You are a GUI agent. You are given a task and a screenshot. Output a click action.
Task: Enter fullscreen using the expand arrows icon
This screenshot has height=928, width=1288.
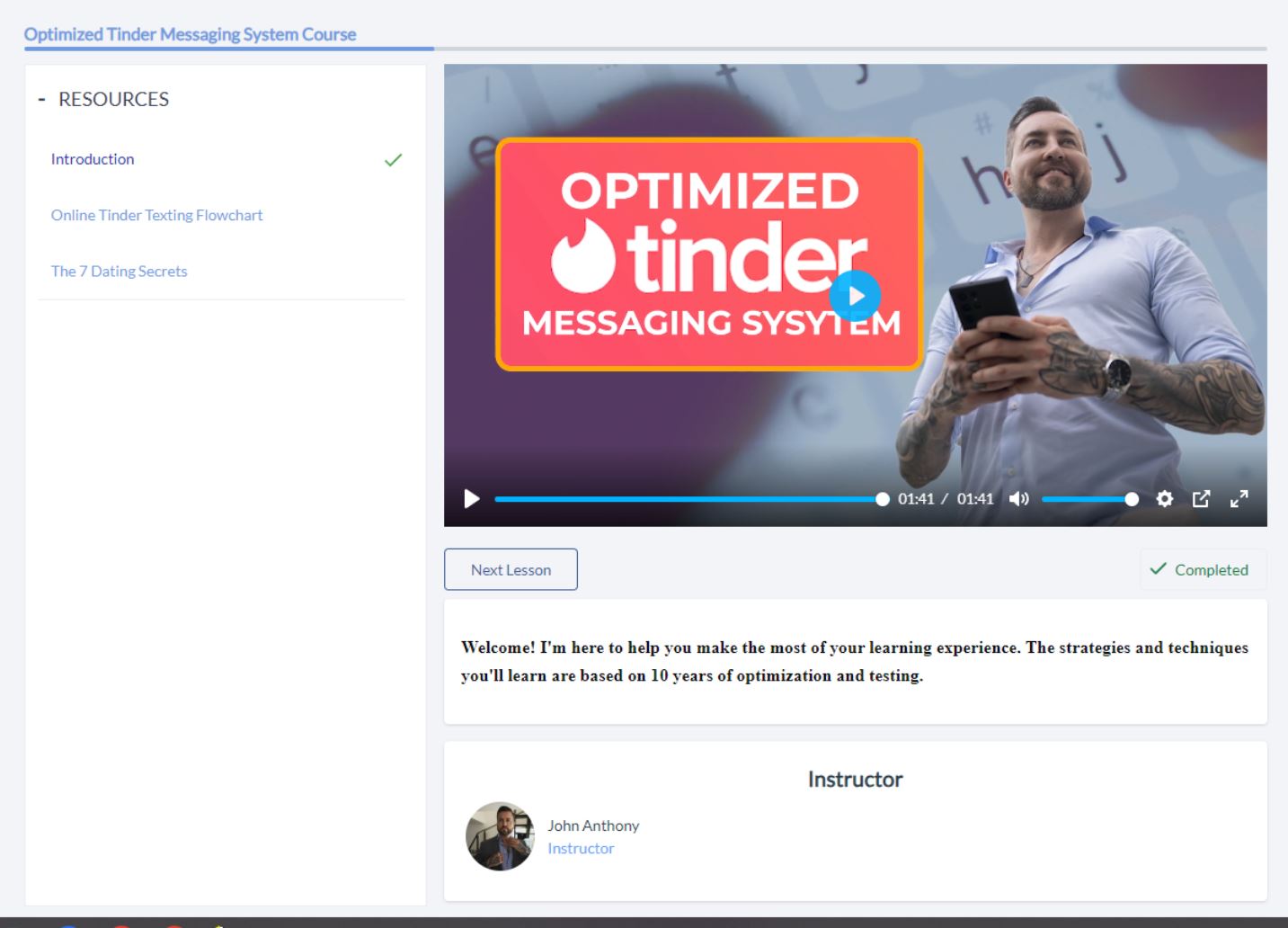pos(1239,499)
